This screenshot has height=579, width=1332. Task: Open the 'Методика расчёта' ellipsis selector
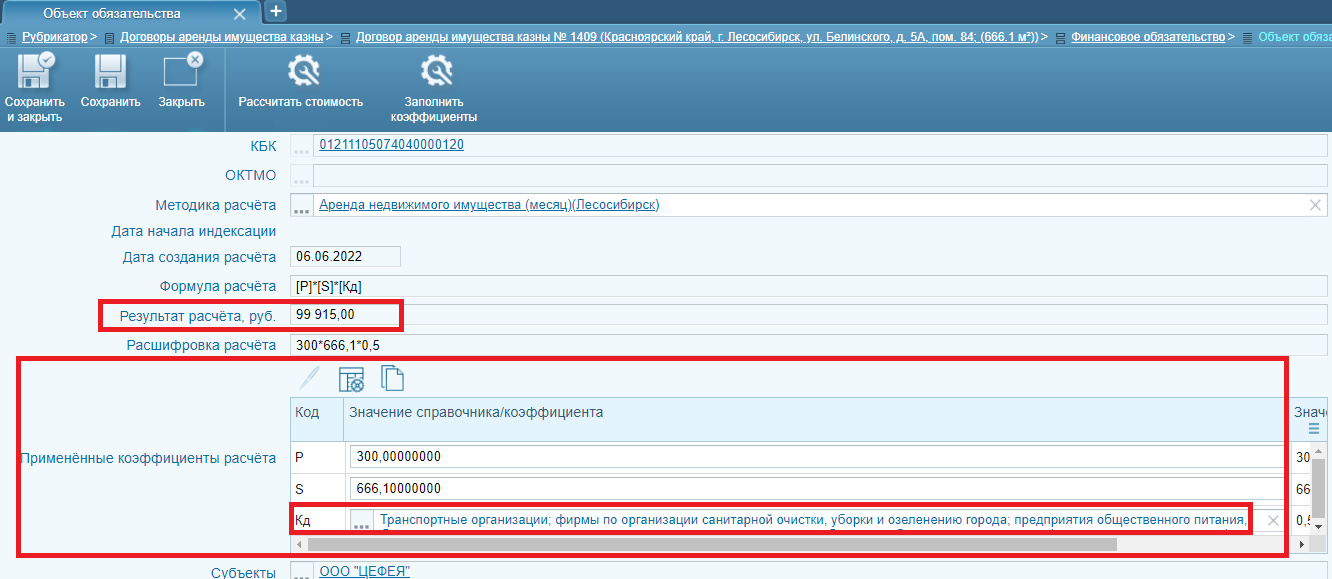point(301,206)
